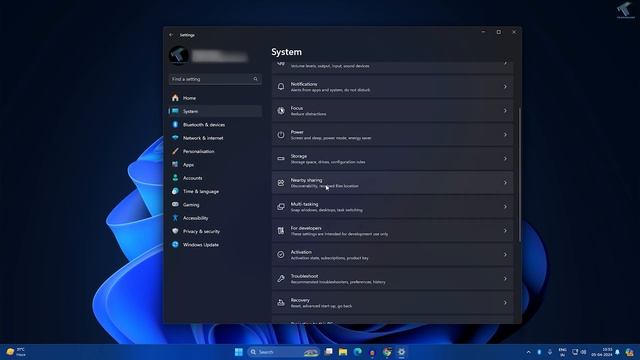Click the user profile avatar picture
The image size is (640, 360).
[179, 56]
